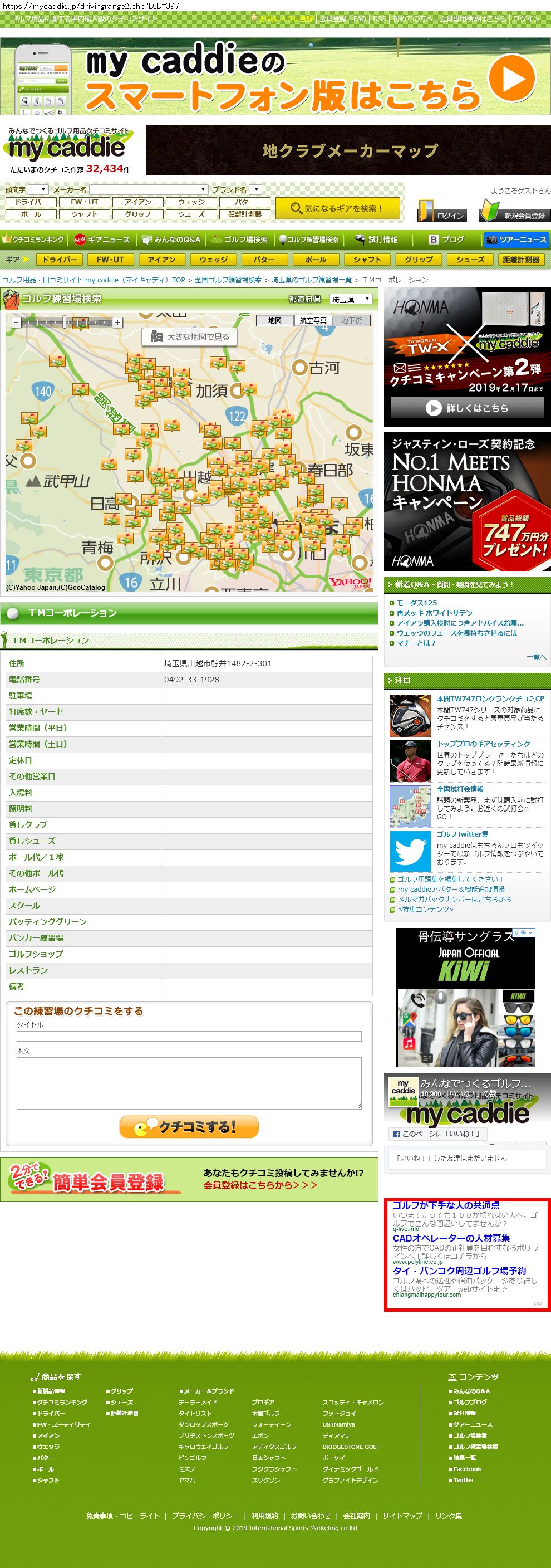
Task: Open the ジャスティン・ローズ HONMA campaign banner
Action: click(467, 501)
